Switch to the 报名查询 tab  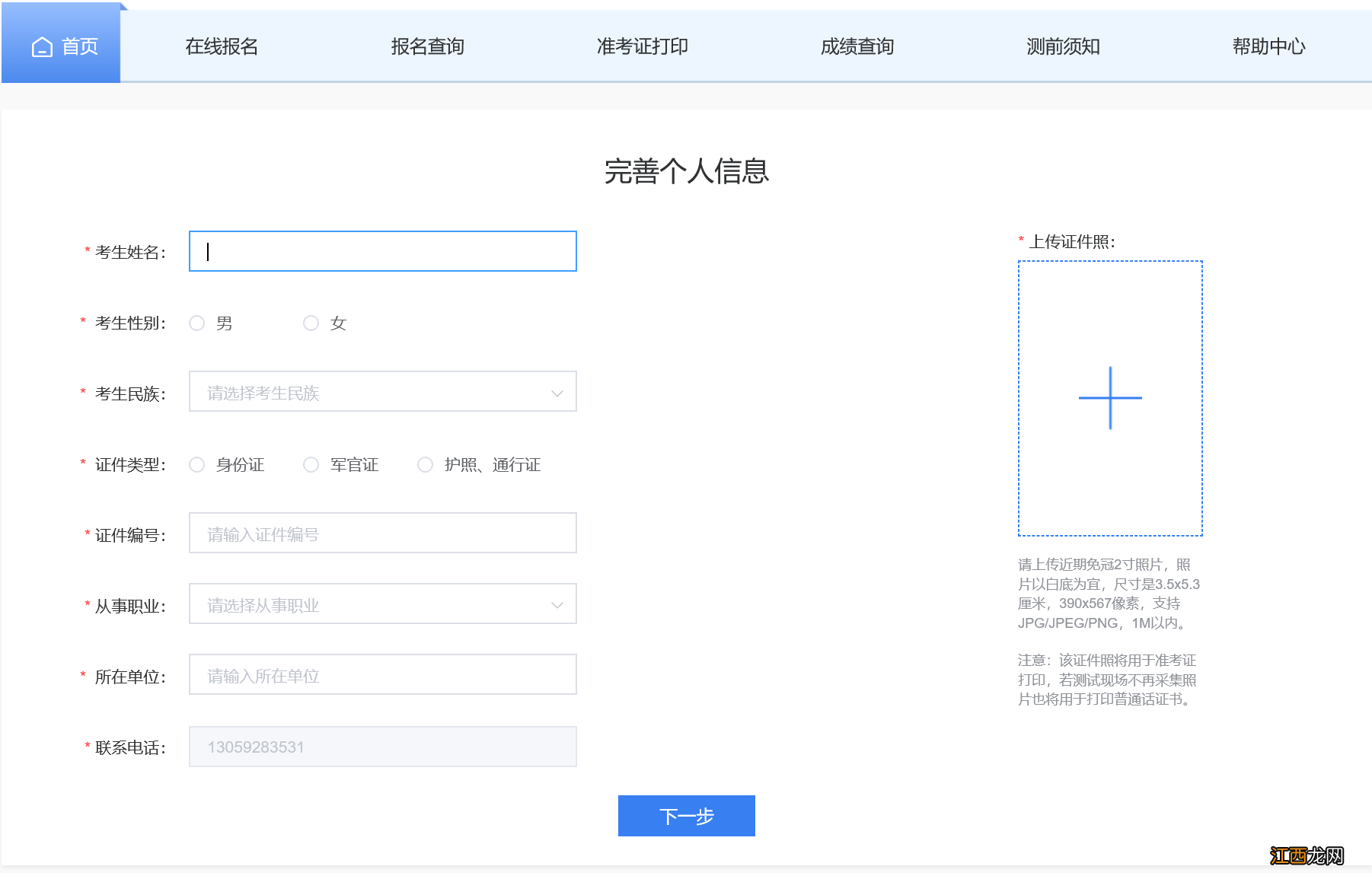427,46
